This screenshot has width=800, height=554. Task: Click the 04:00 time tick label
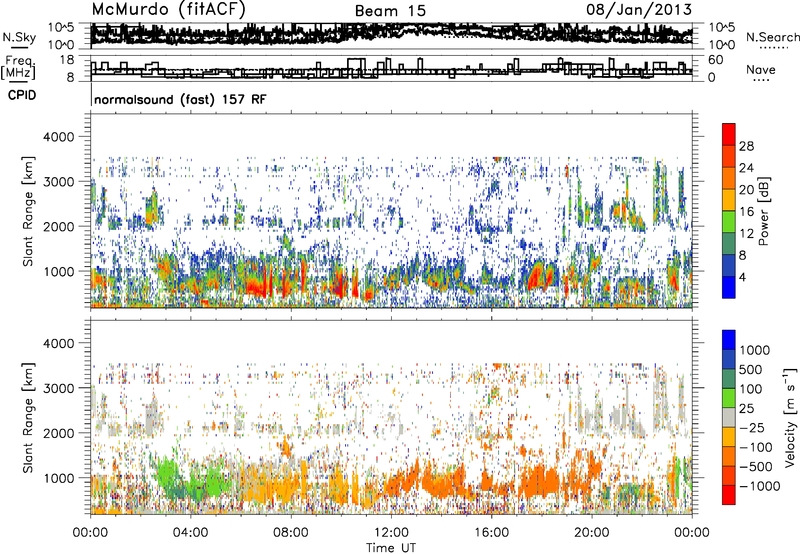tap(190, 533)
